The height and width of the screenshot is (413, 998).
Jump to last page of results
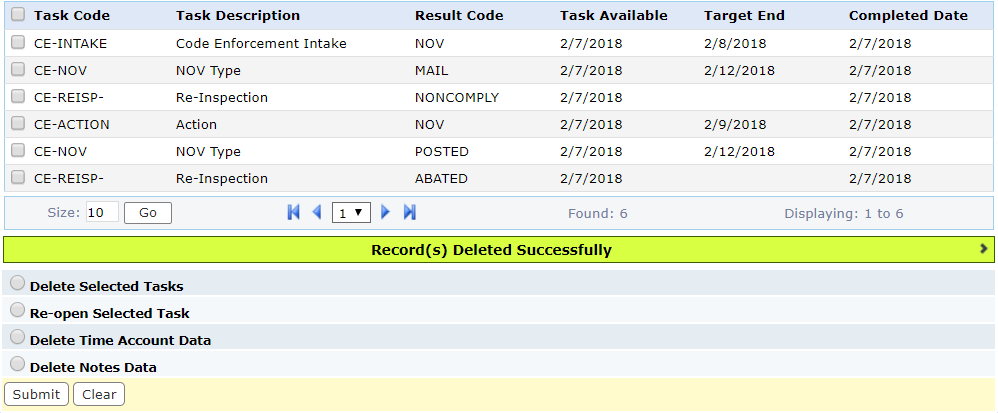click(409, 213)
